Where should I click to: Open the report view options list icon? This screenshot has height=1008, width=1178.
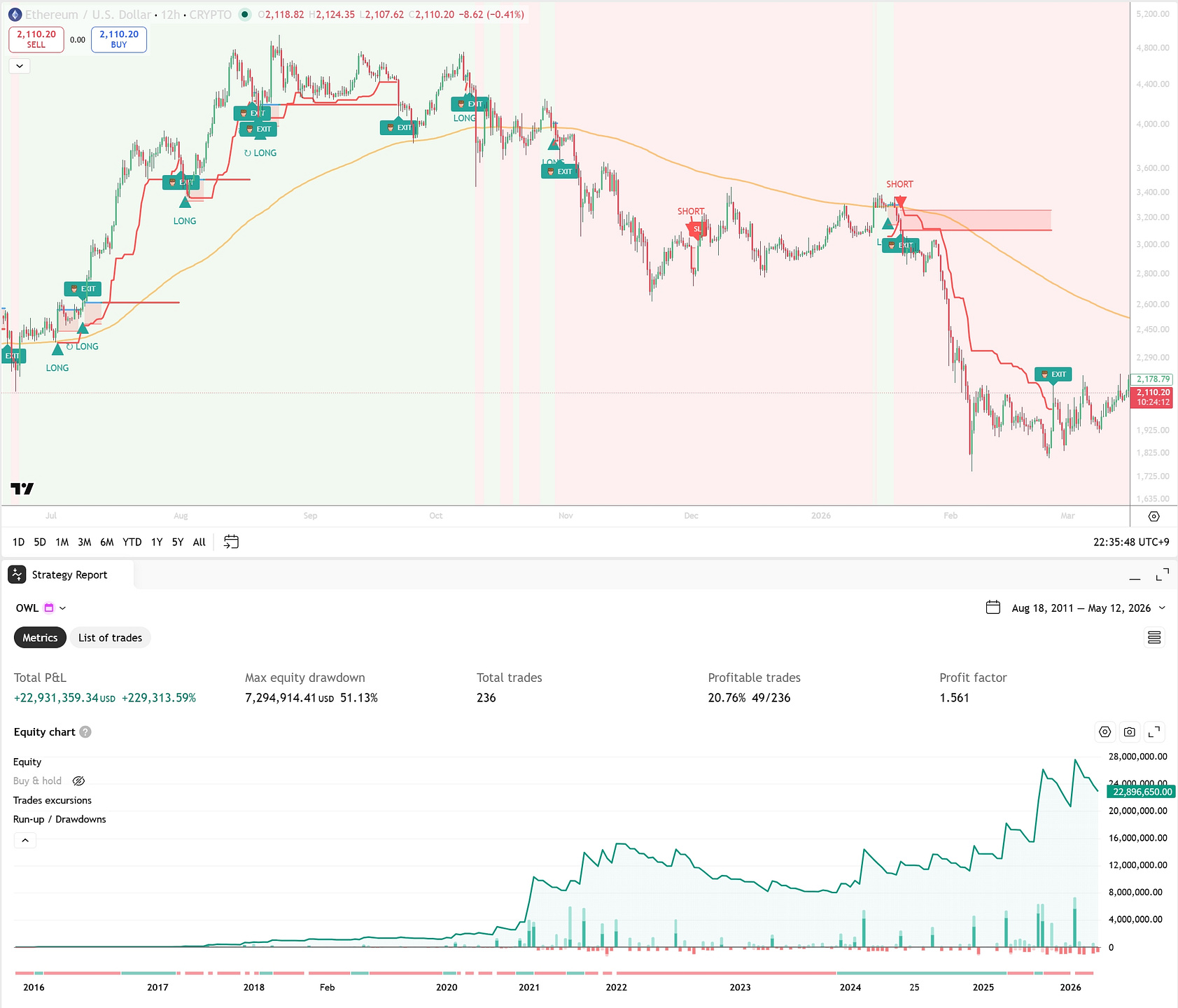[x=1154, y=638]
